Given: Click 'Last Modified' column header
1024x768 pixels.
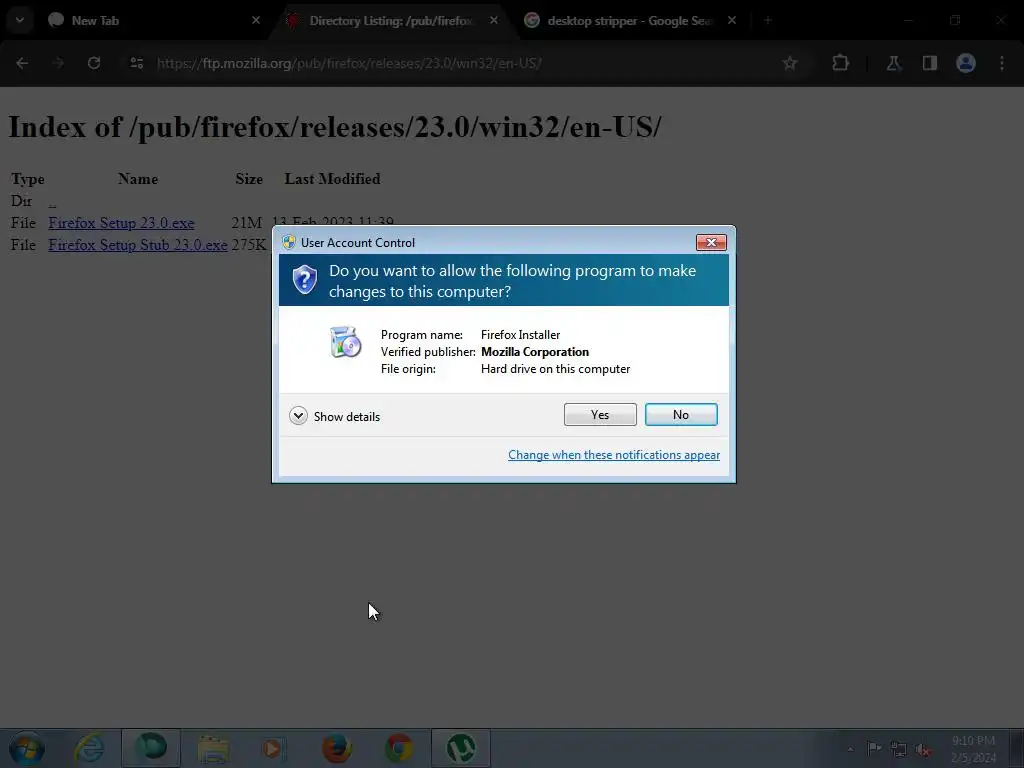Looking at the screenshot, I should tap(332, 179).
